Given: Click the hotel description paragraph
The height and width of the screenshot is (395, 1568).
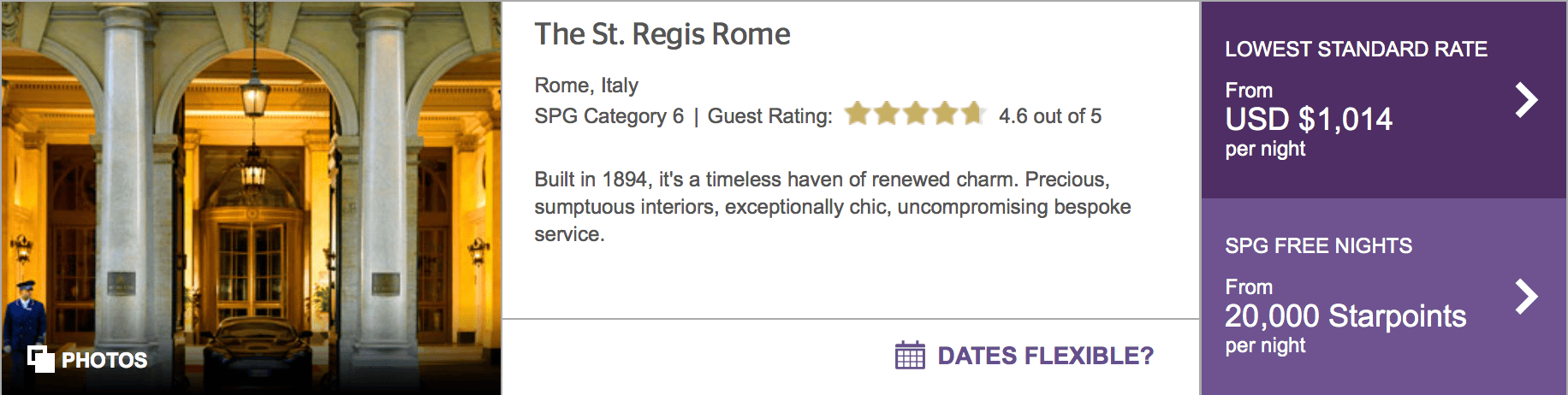Looking at the screenshot, I should coord(833,207).
